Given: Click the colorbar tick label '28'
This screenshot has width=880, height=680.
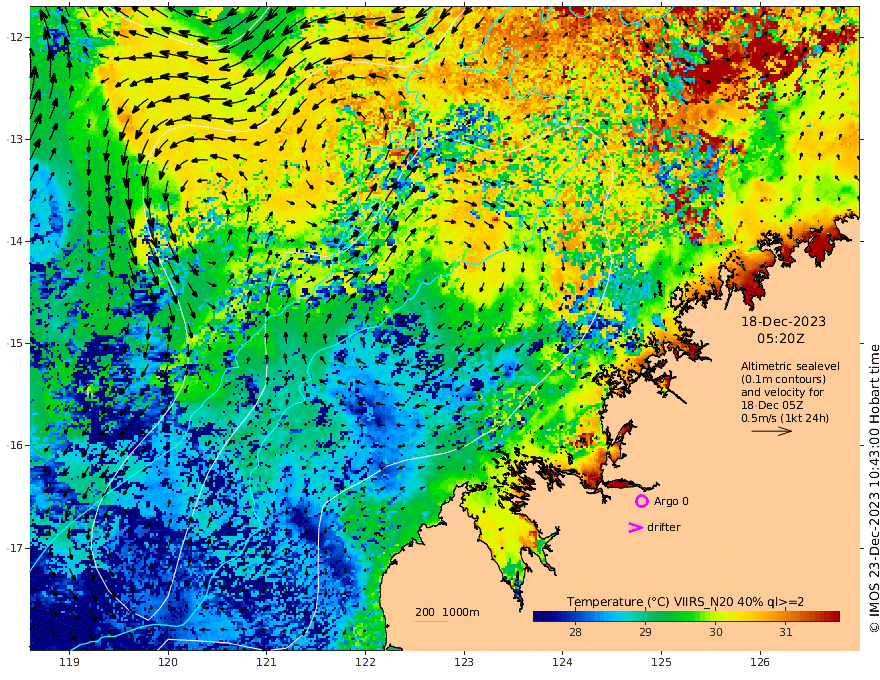Looking at the screenshot, I should (575, 632).
